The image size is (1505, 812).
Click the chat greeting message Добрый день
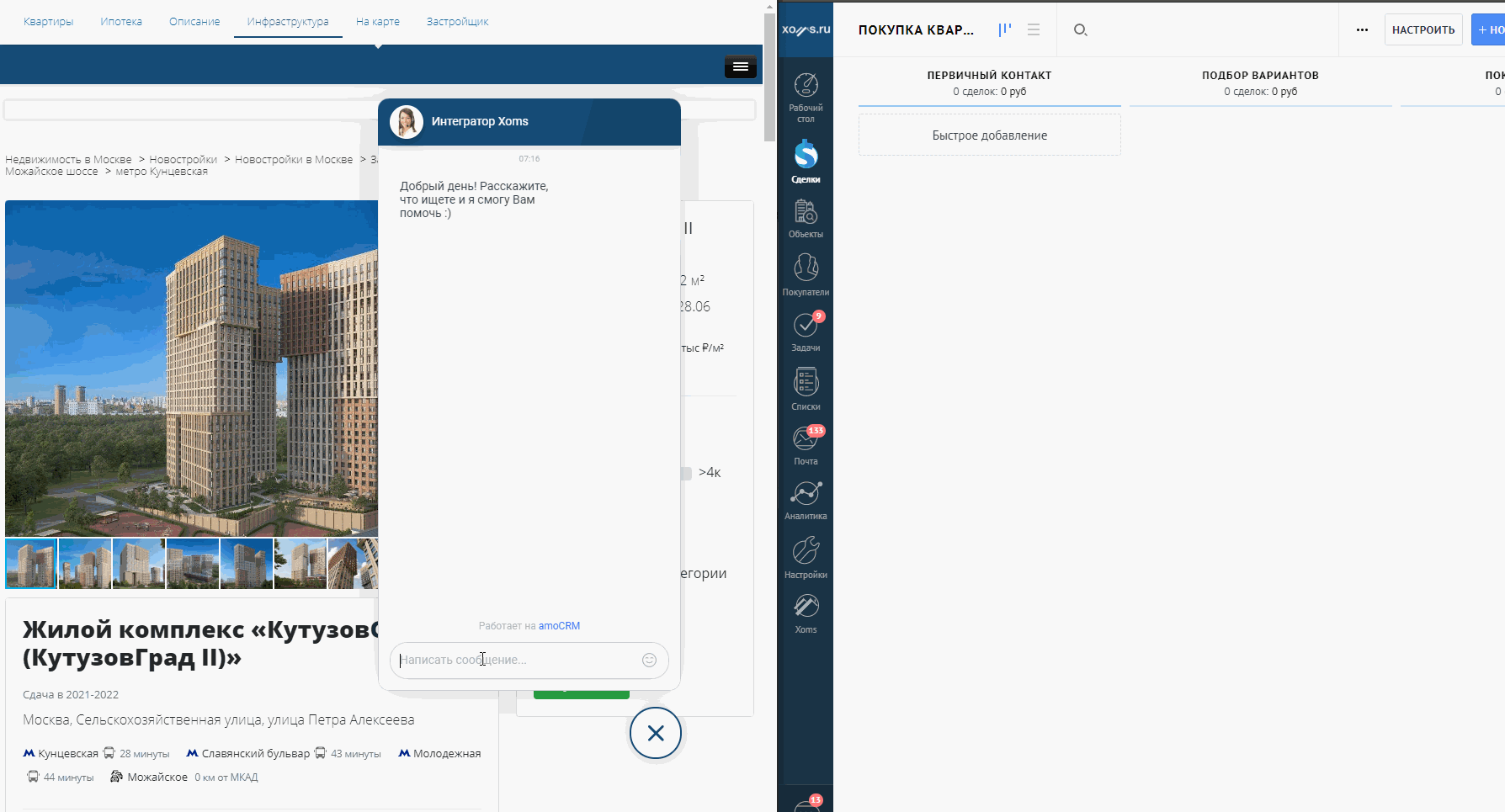(x=474, y=199)
